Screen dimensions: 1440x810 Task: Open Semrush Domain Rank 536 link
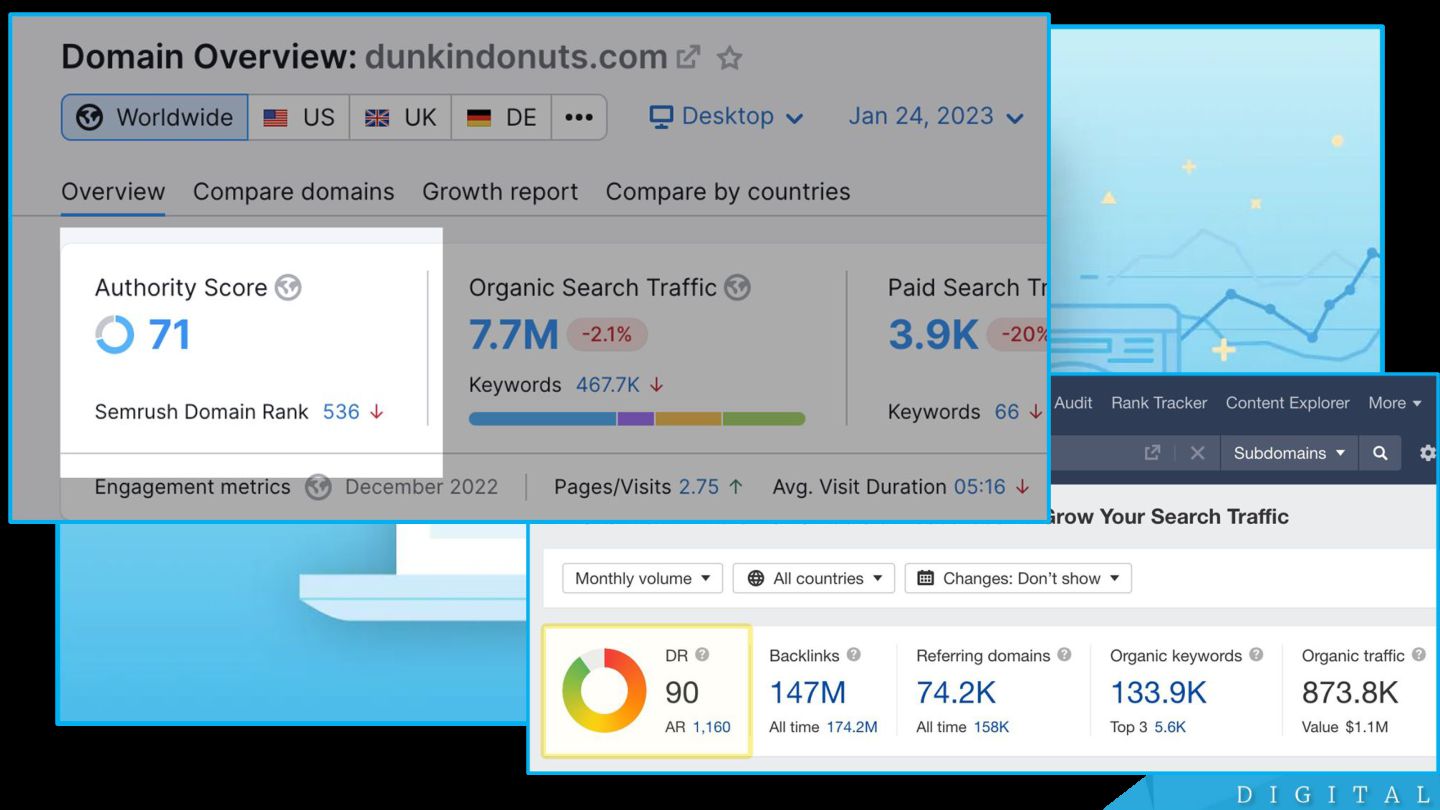341,412
